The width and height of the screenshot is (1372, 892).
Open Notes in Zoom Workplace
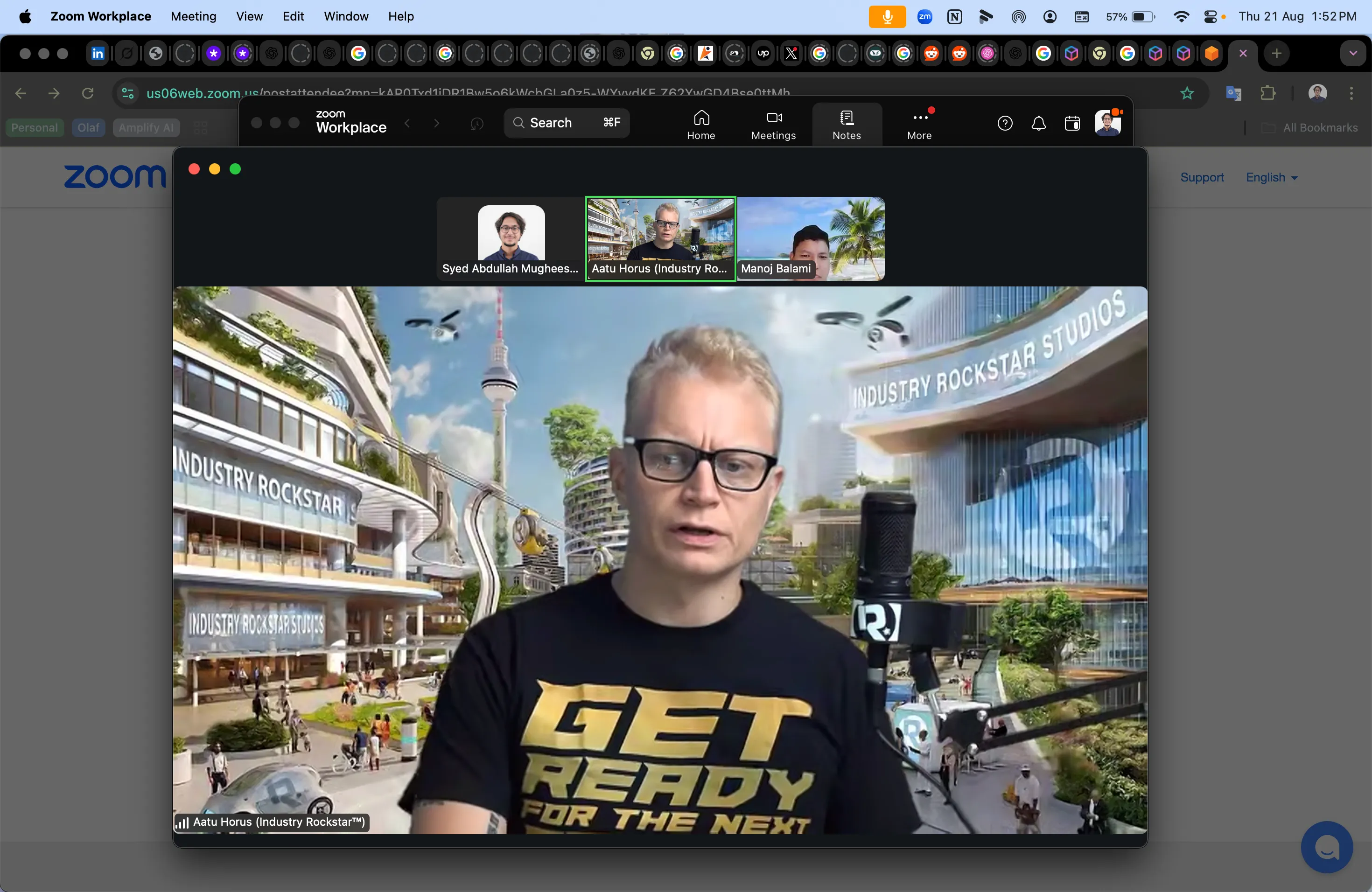click(846, 123)
